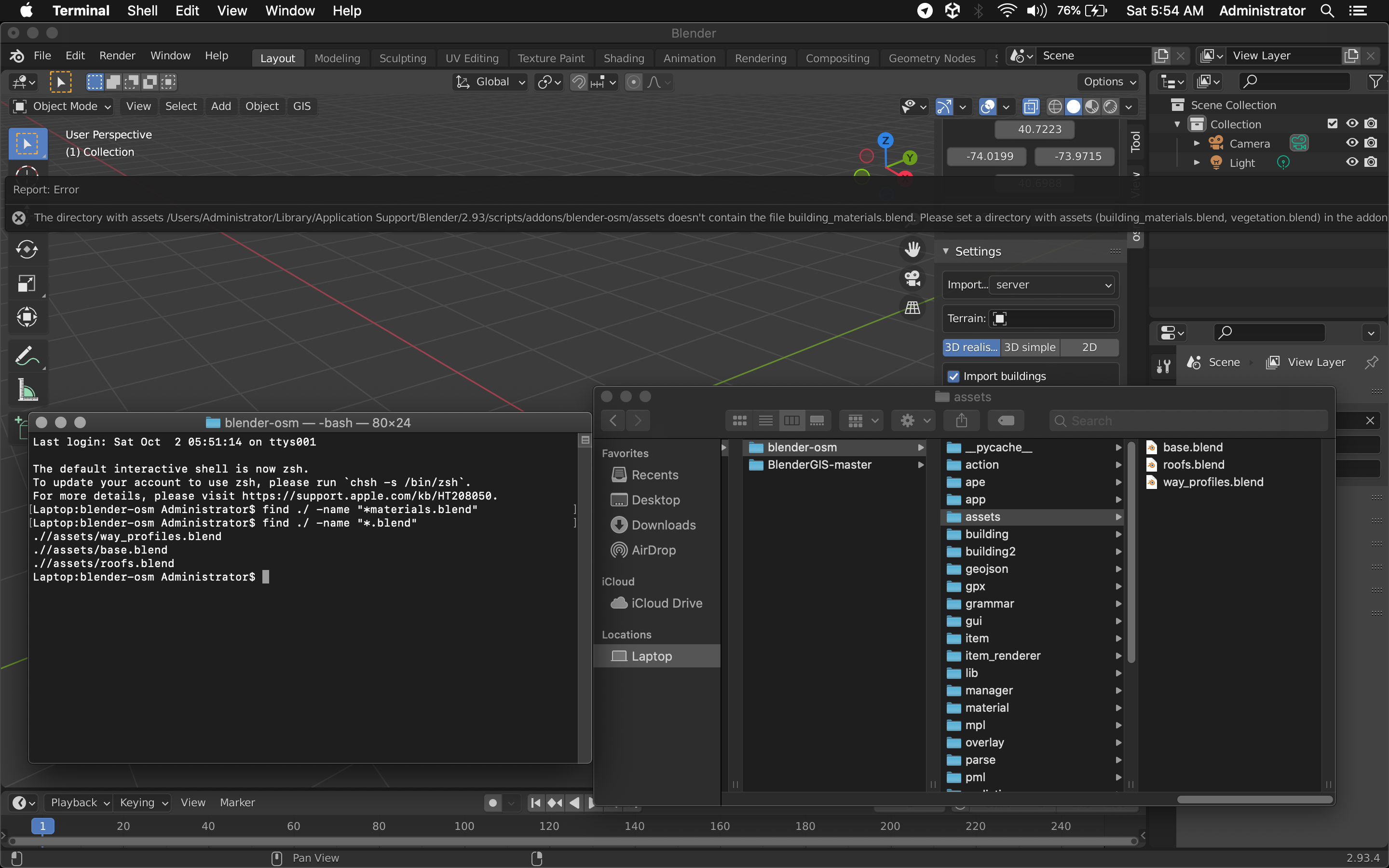Toggle the snapping magnet icon
The image size is (1389, 868).
pos(579,82)
